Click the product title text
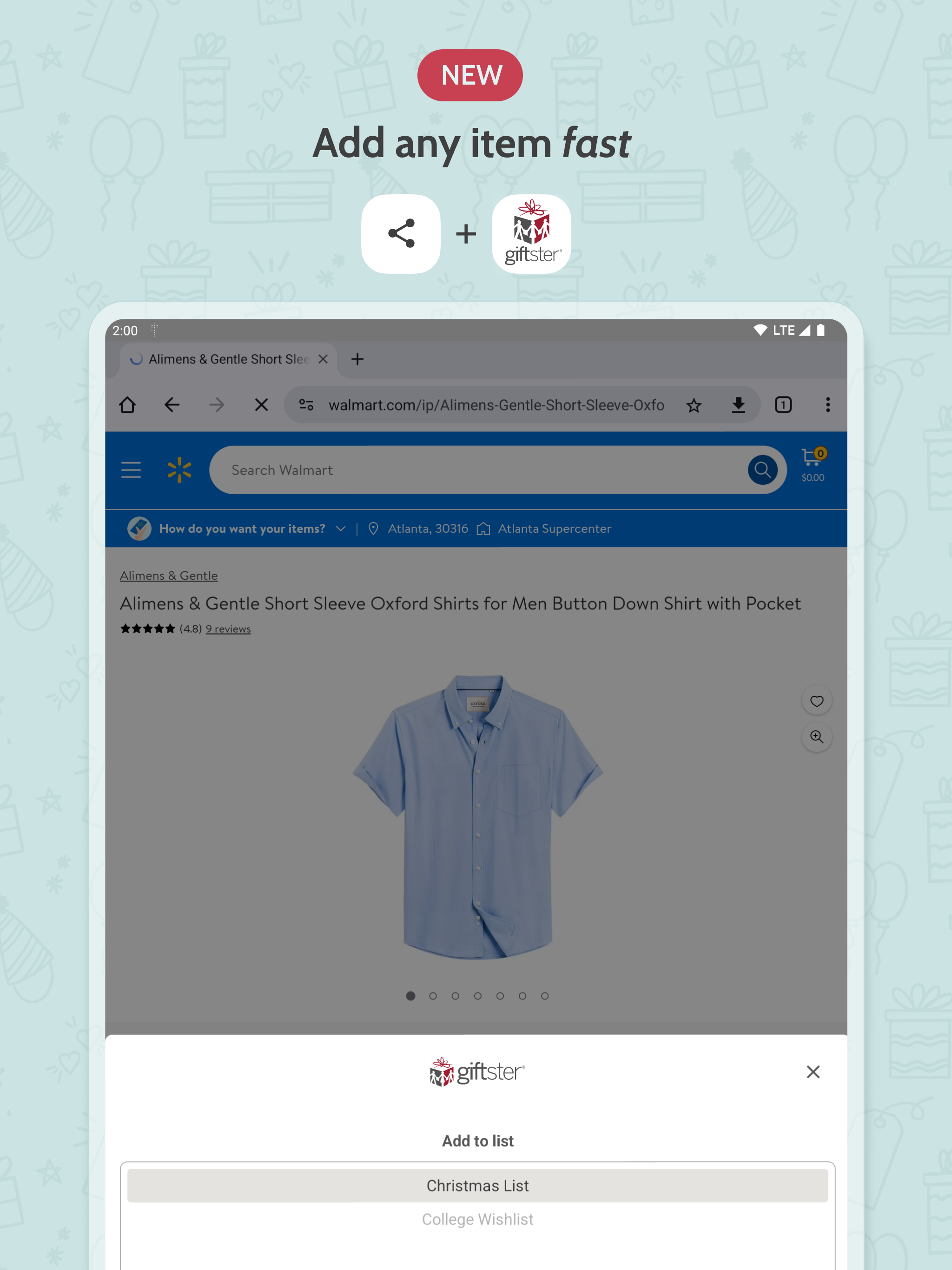This screenshot has width=952, height=1270. [460, 603]
